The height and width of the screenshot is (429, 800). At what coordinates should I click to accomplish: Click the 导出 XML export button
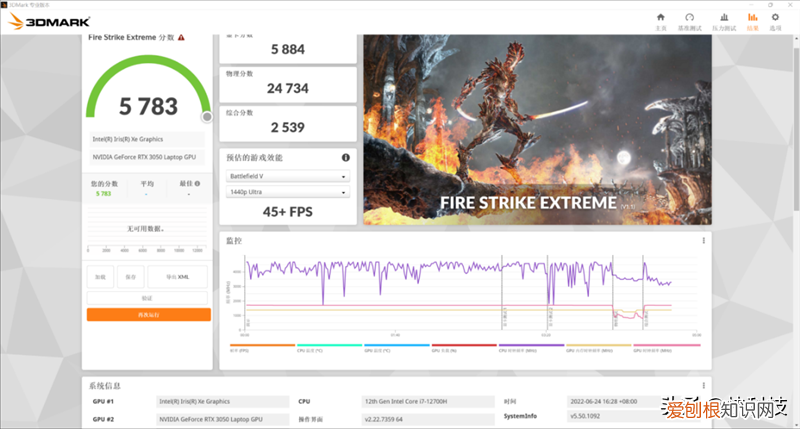177,277
